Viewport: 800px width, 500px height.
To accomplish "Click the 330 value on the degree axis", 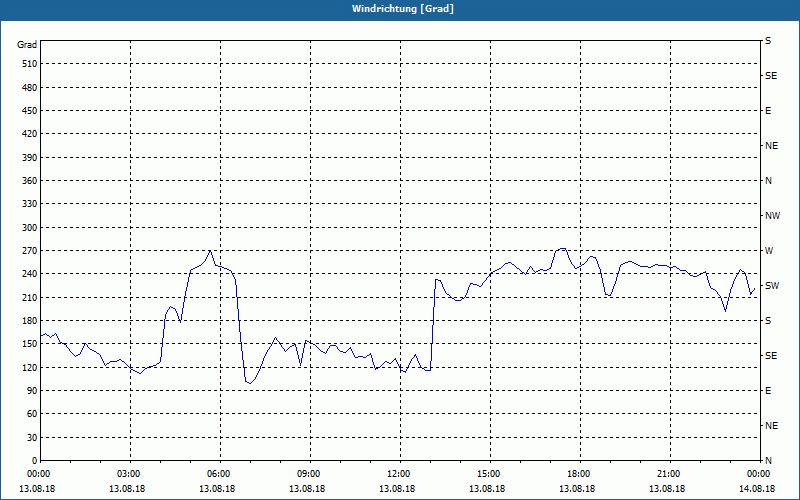I will coord(30,204).
